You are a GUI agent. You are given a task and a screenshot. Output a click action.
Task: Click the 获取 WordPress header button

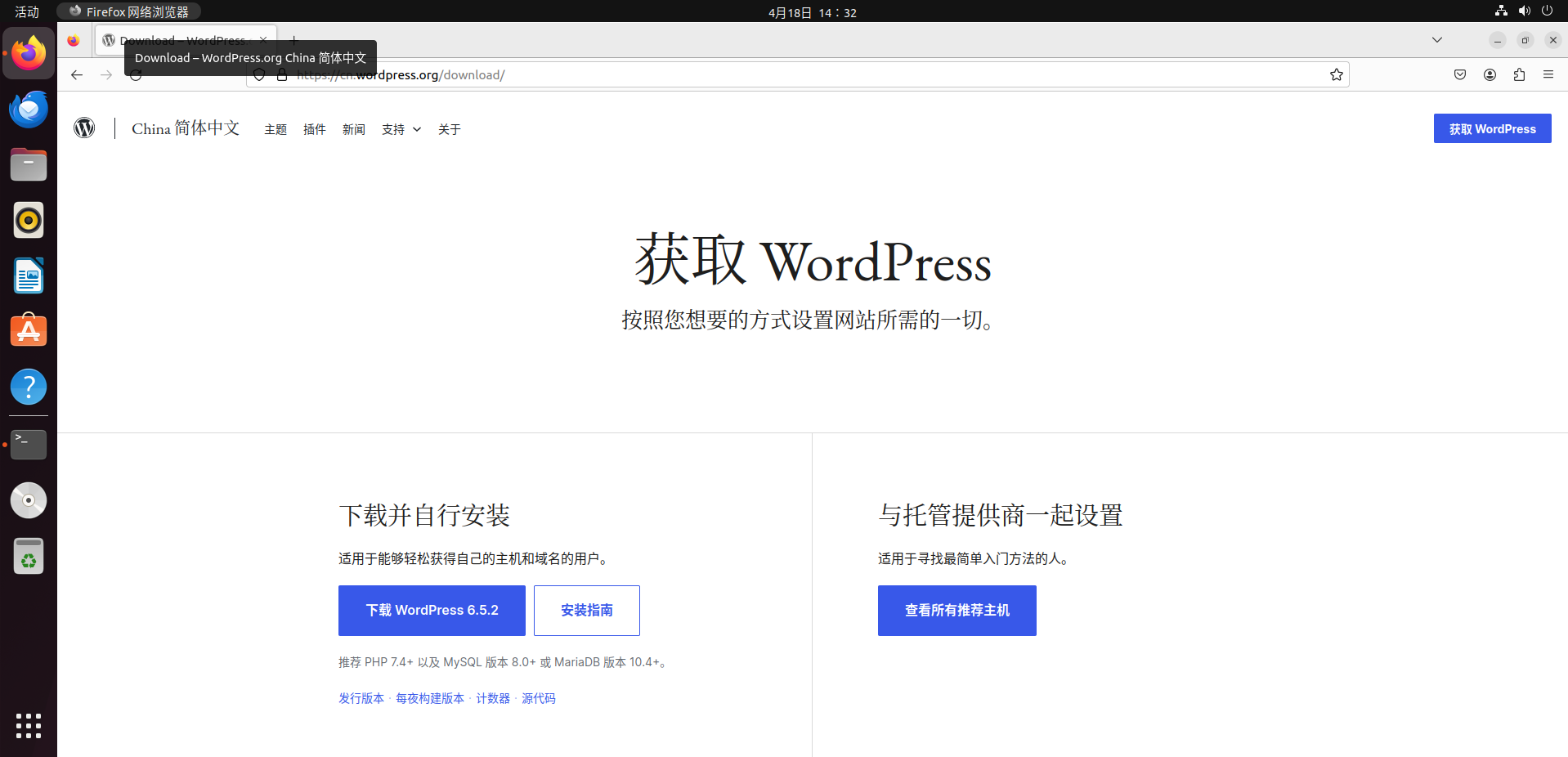click(x=1493, y=128)
